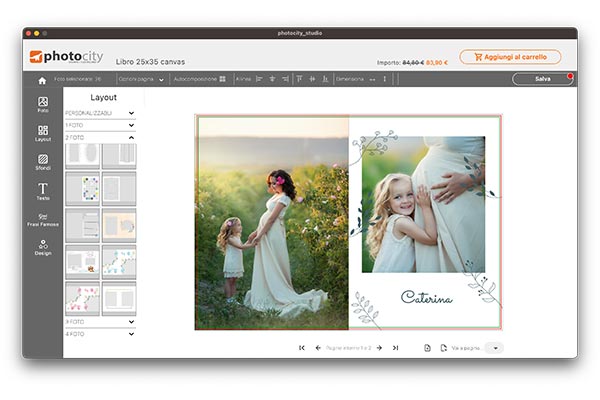Click the photocity logo

[x=67, y=57]
